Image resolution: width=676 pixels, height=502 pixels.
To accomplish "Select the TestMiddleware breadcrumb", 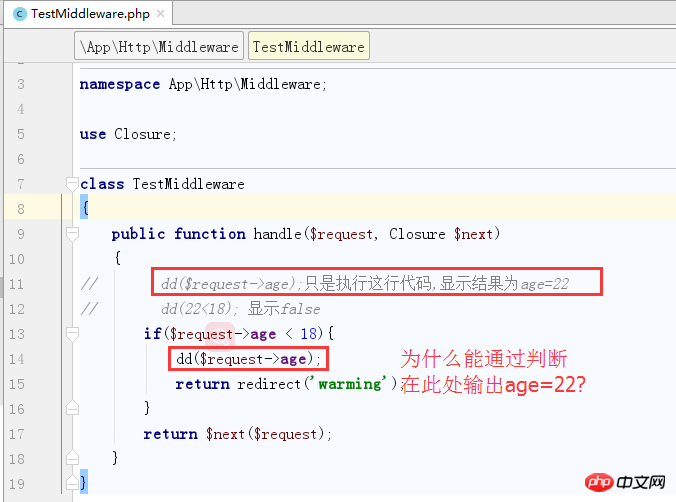I will click(309, 47).
